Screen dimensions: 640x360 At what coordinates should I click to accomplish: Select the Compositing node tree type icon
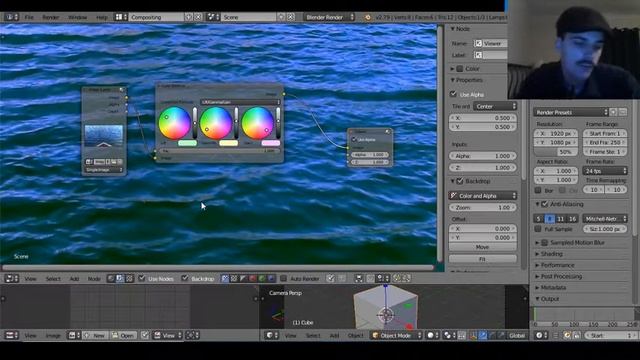pos(120,278)
